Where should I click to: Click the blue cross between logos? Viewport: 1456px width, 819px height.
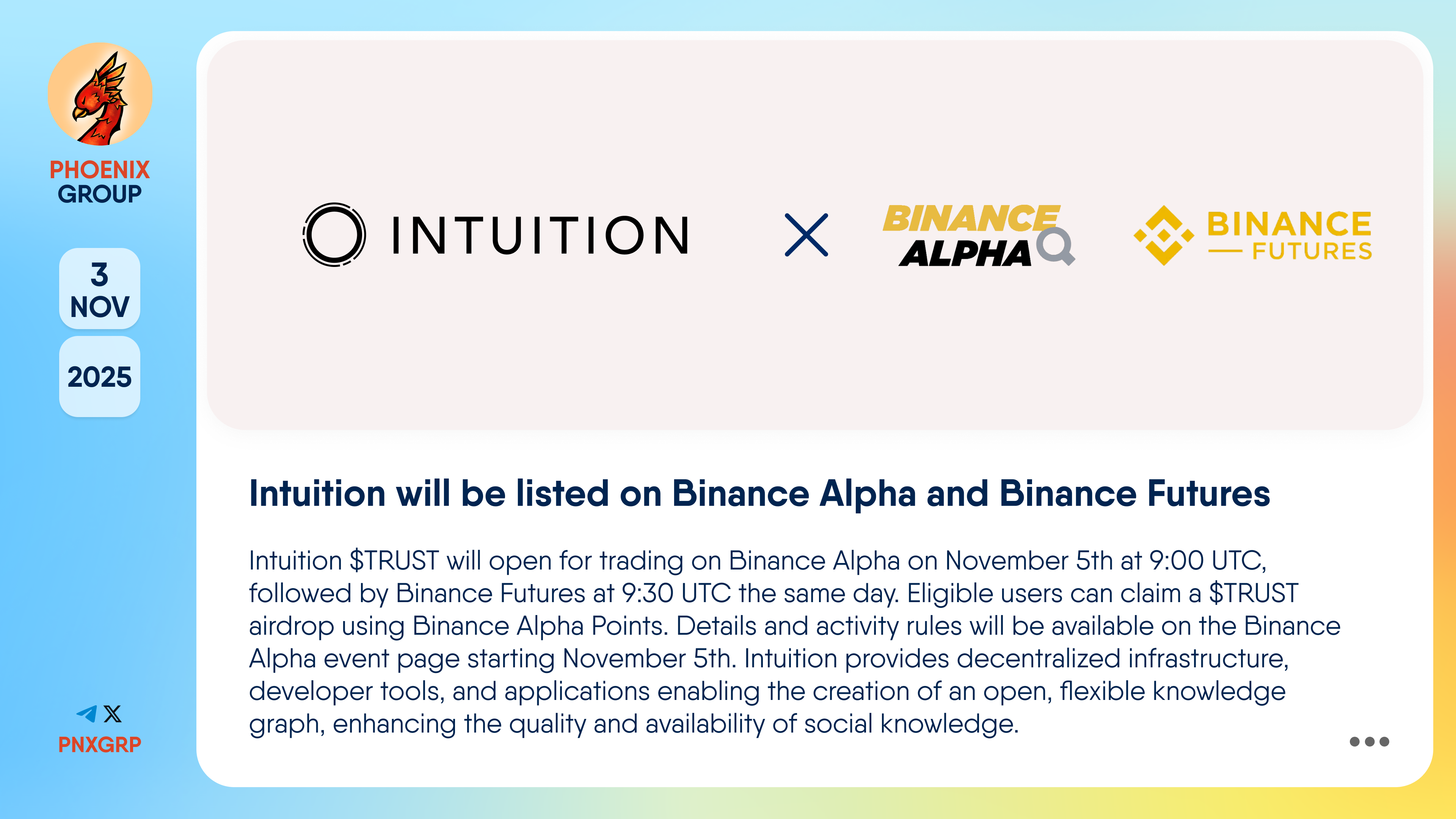coord(806,235)
